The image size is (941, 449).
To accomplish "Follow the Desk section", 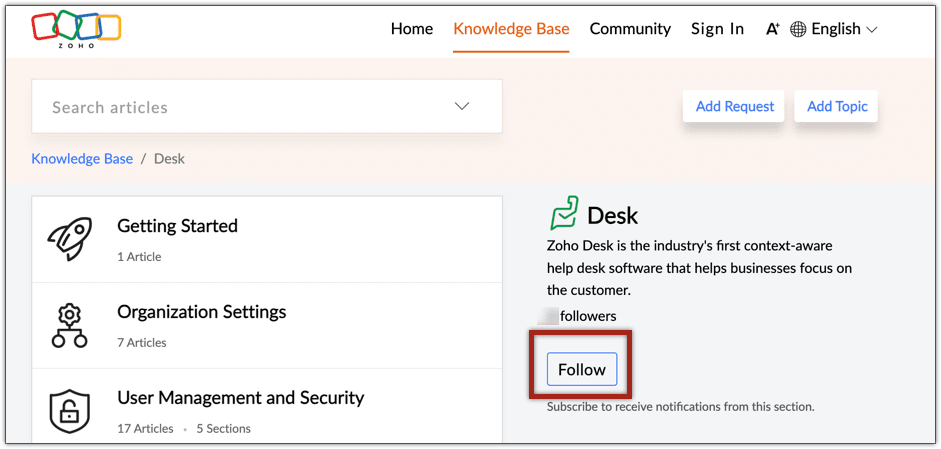I will pos(582,369).
